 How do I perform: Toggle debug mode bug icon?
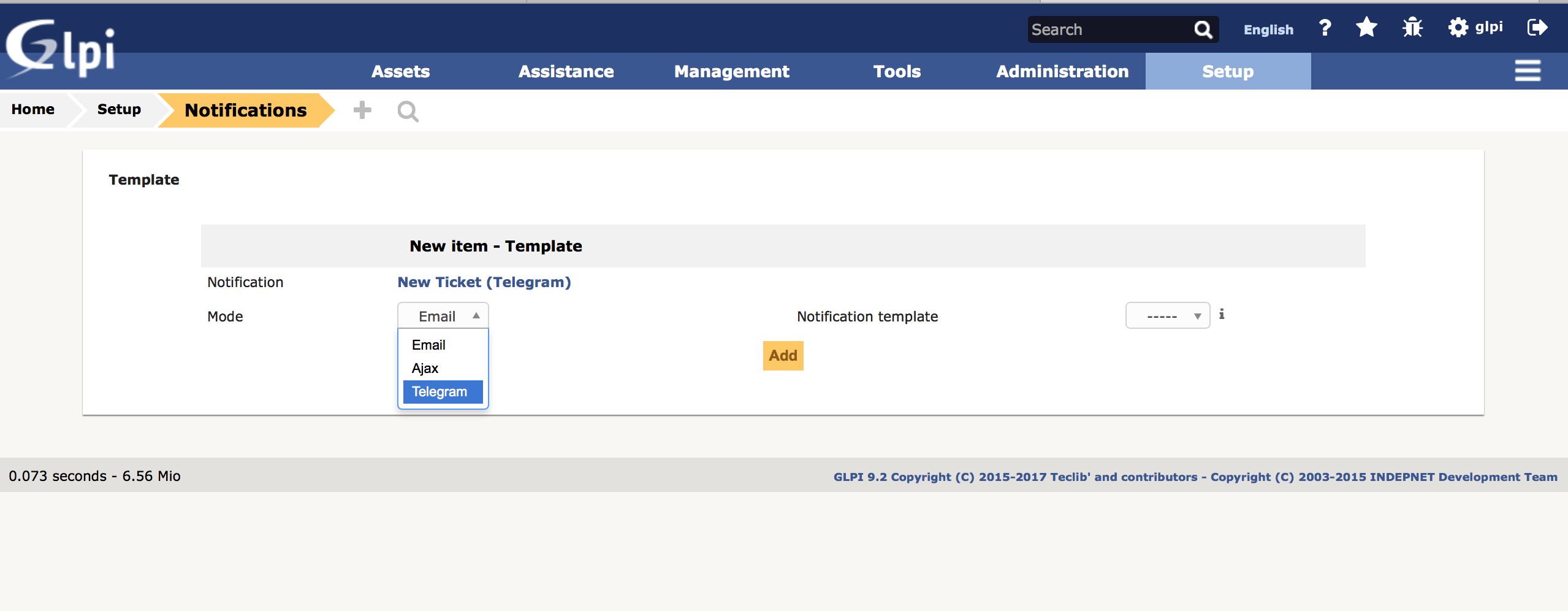point(1412,28)
